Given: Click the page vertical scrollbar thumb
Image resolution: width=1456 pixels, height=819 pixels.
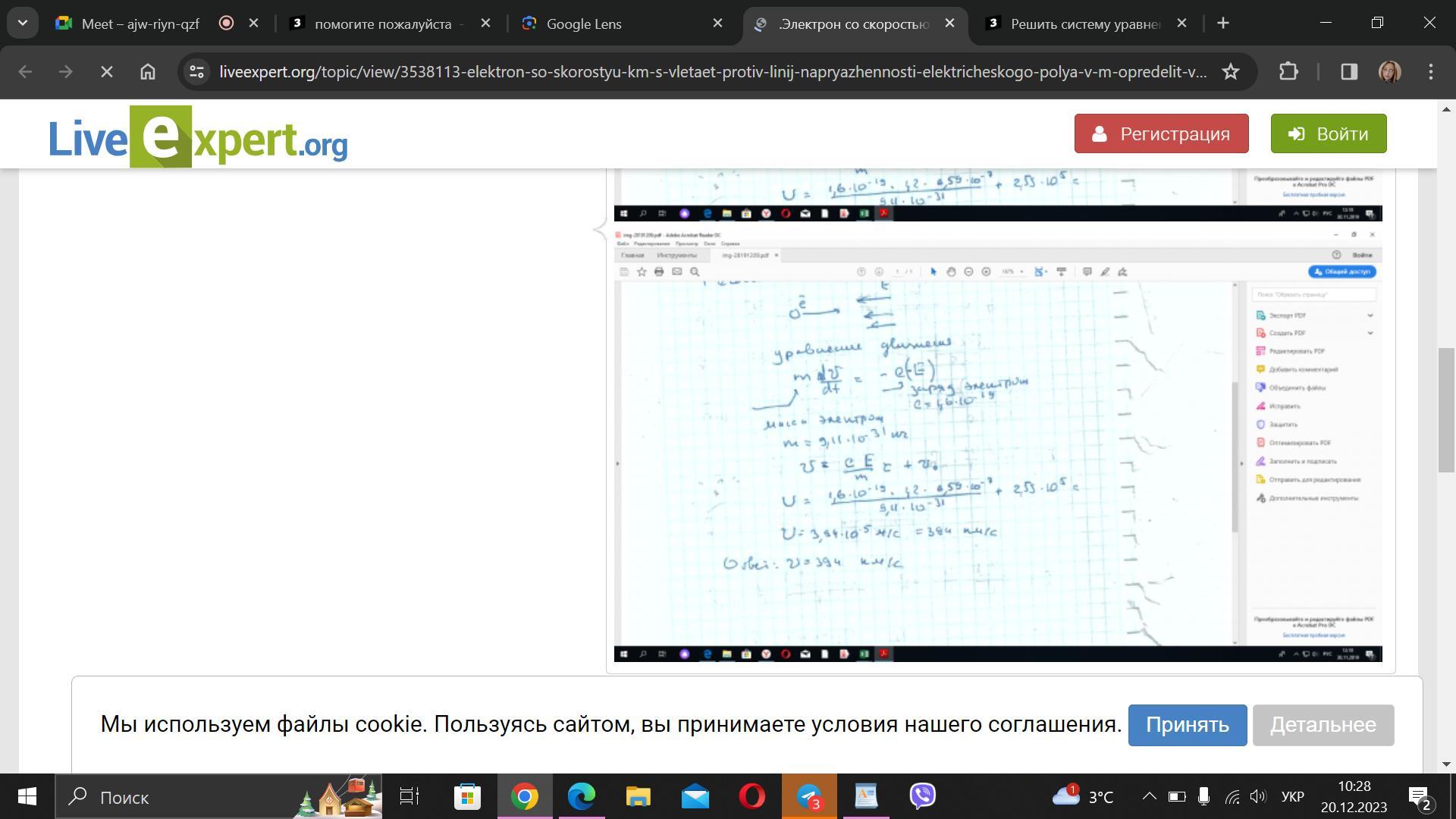Looking at the screenshot, I should pyautogui.click(x=1445, y=409).
